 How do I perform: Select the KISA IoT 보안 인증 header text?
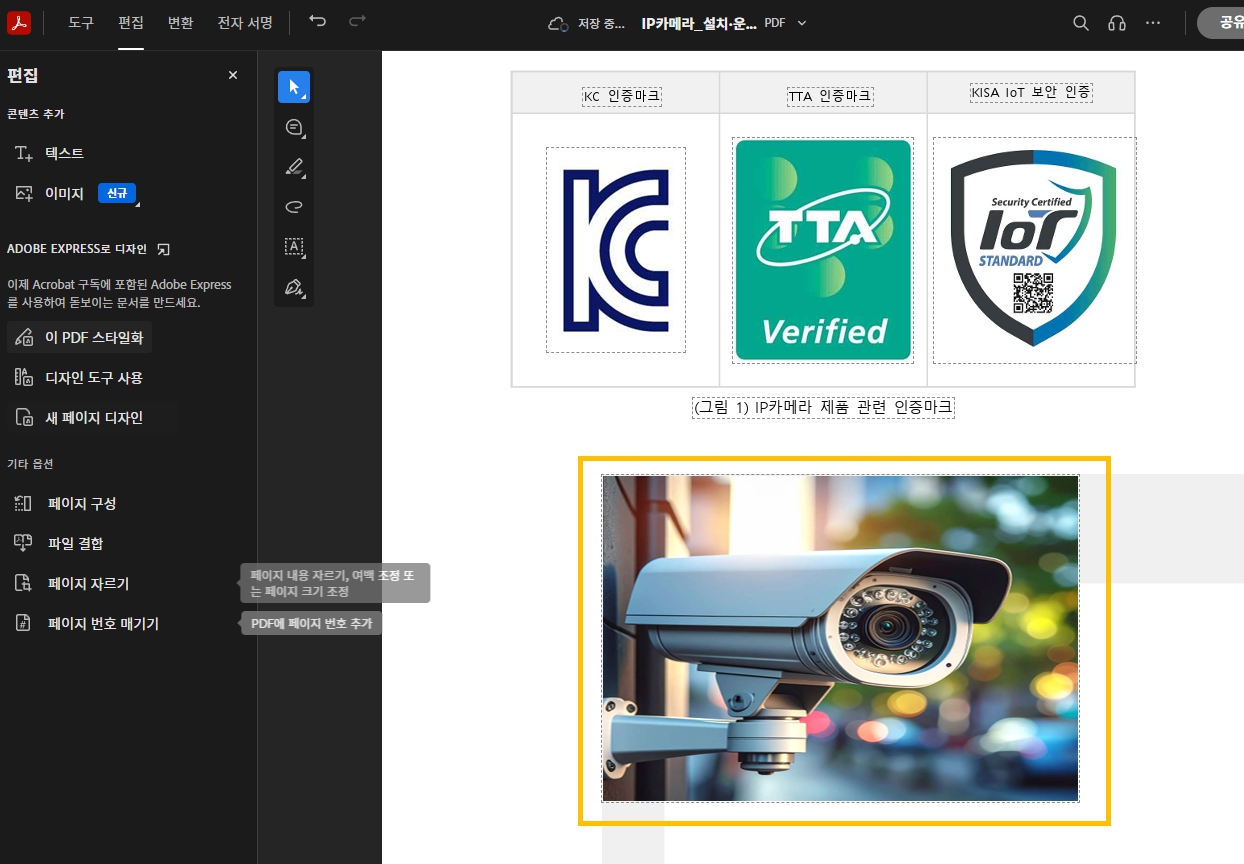click(1031, 92)
